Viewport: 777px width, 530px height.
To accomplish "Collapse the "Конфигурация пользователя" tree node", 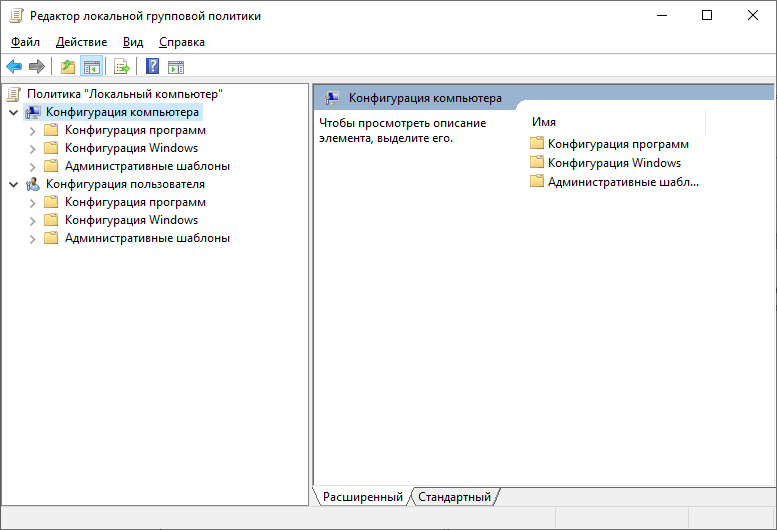I will [13, 184].
